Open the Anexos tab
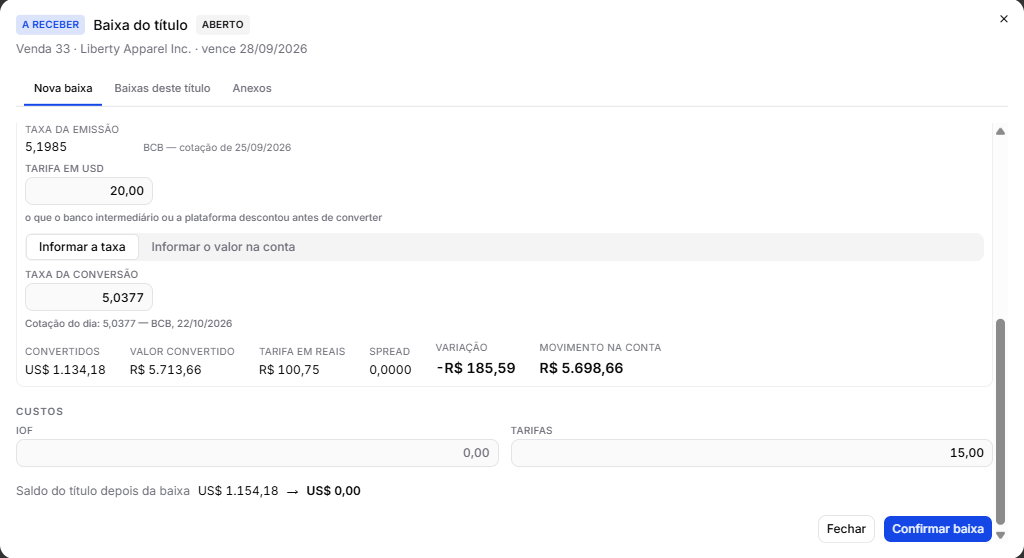This screenshot has height=558, width=1024. (251, 88)
